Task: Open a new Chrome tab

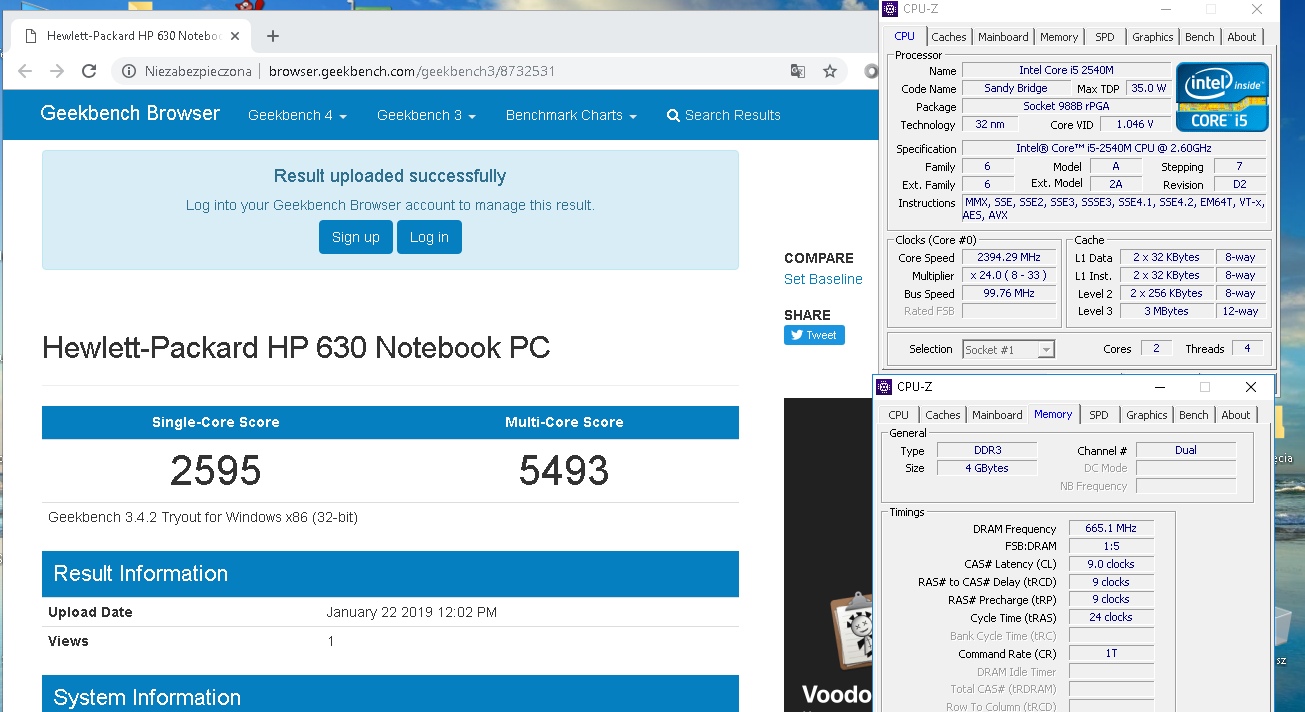Action: [273, 36]
